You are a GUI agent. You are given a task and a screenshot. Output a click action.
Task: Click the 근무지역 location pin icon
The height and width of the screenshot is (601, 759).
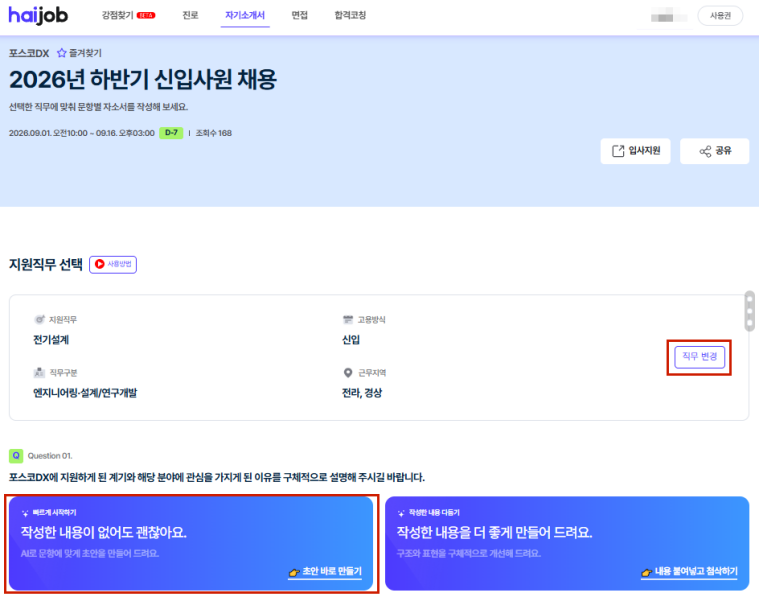point(348,373)
